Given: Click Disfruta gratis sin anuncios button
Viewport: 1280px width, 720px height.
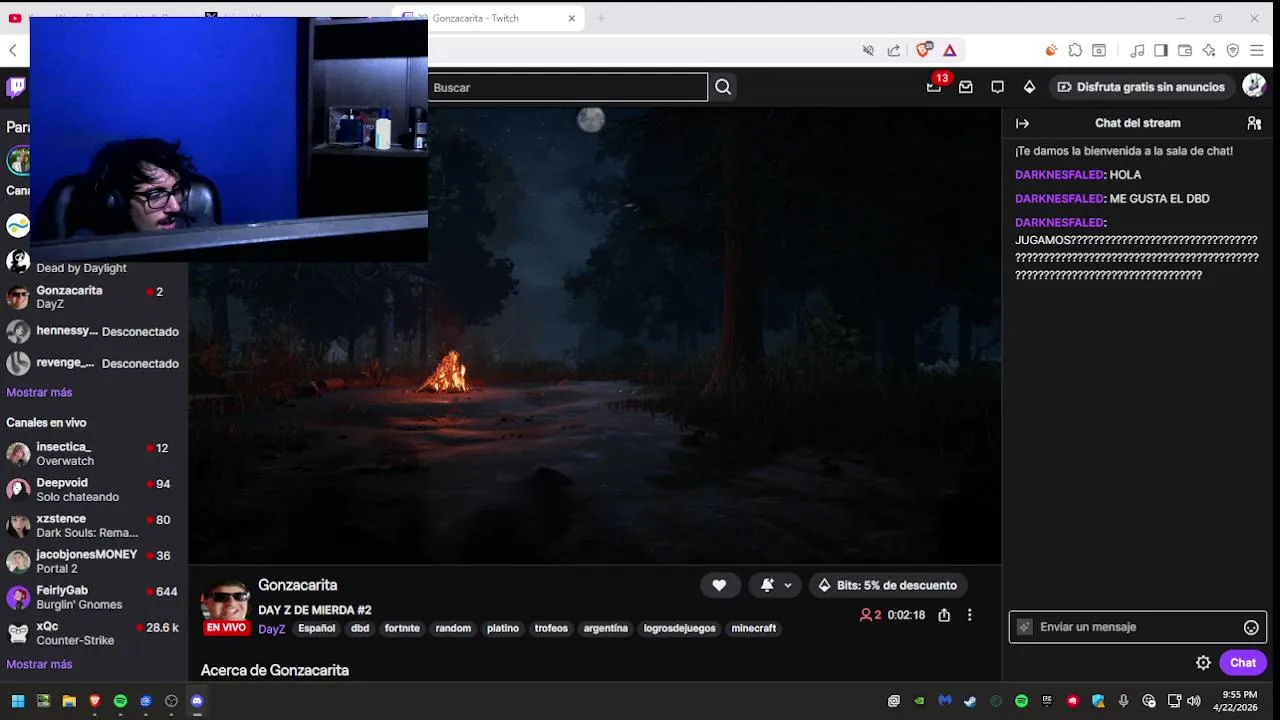Looking at the screenshot, I should (x=1141, y=87).
